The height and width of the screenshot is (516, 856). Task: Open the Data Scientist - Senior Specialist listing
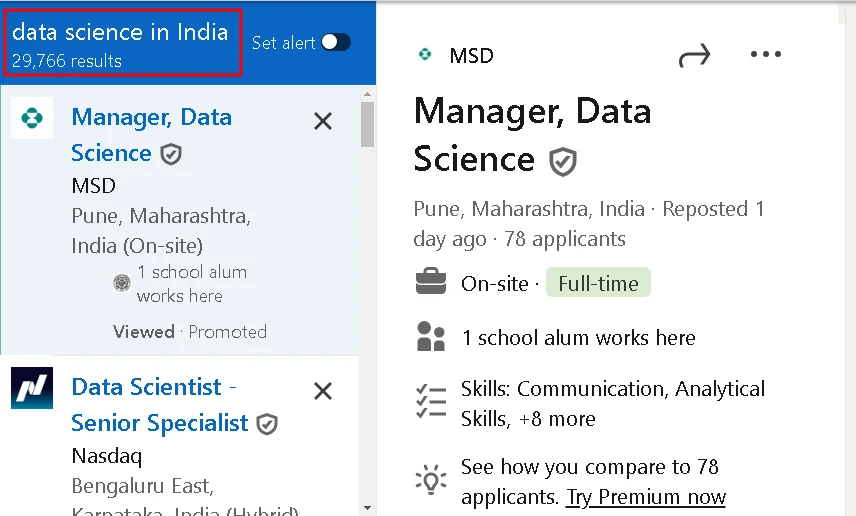pos(159,405)
